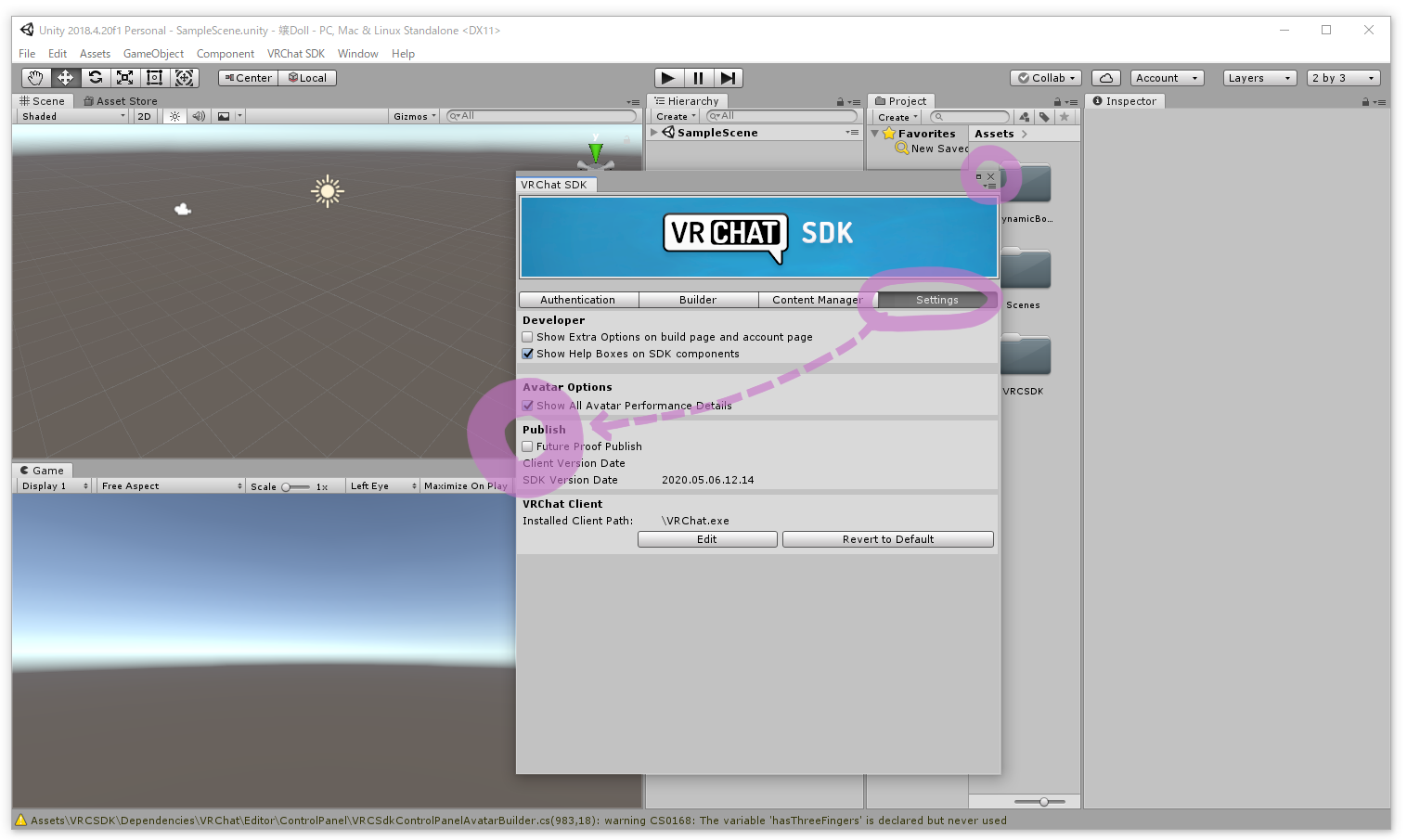Screen dimensions: 1407x840
Task: Adjust the Project icon size slider
Action: (x=1039, y=802)
